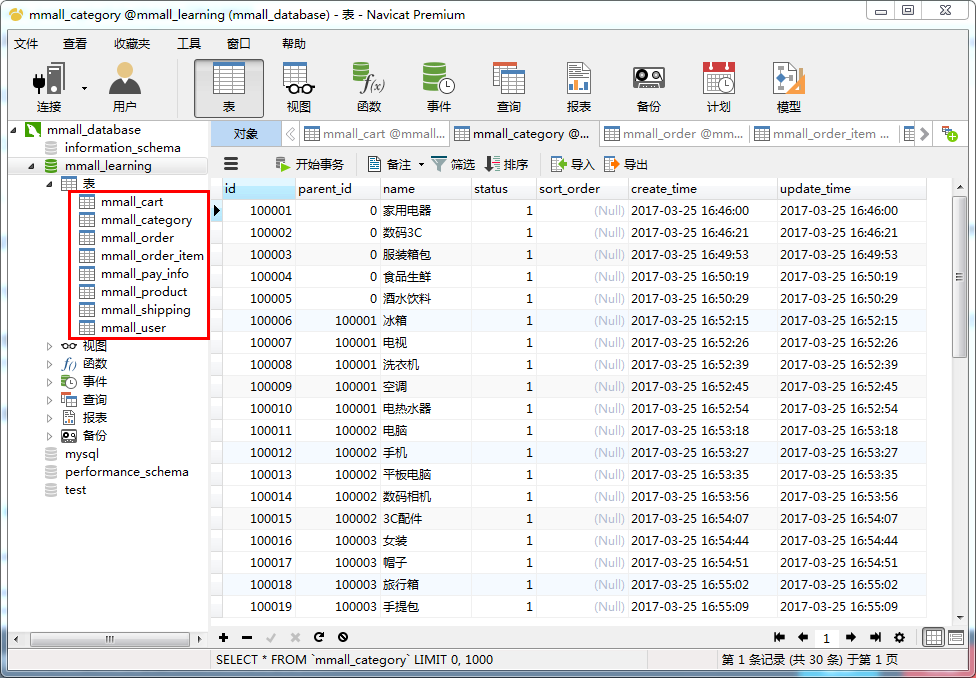976x678 pixels.
Task: Open the 帮助 menu
Action: pyautogui.click(x=294, y=44)
